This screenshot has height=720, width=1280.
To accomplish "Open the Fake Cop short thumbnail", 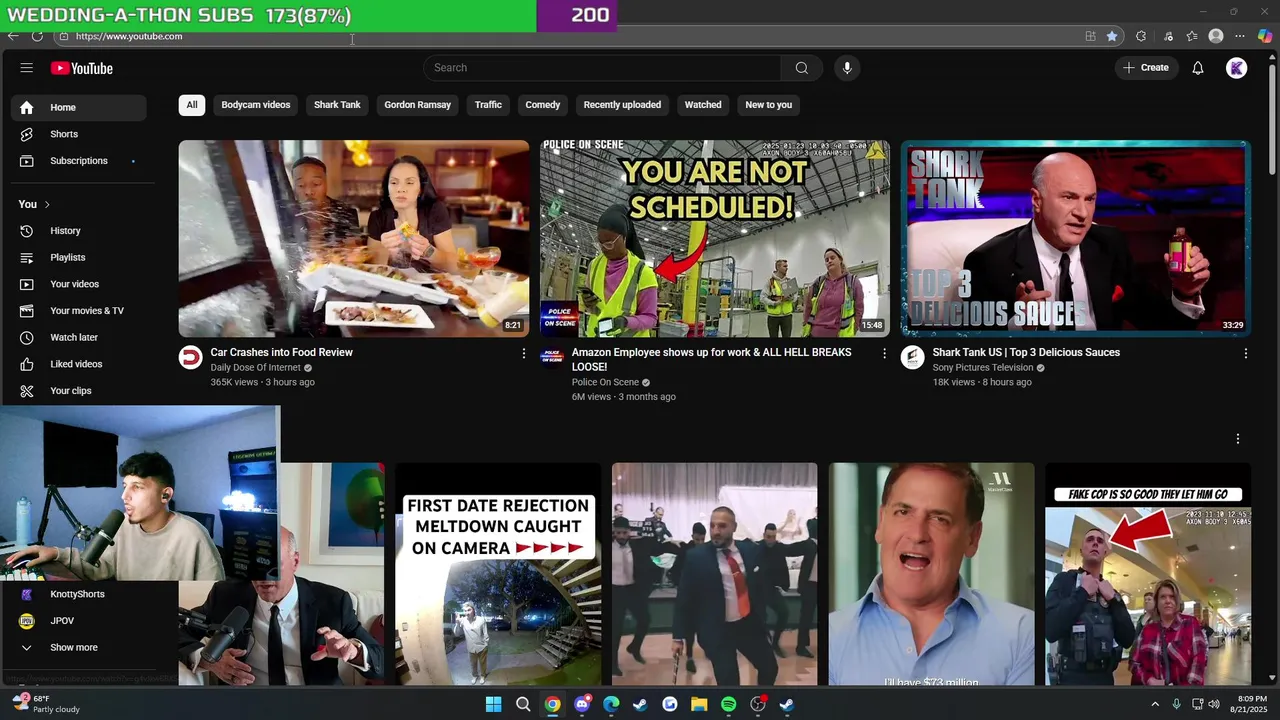I will [1148, 573].
